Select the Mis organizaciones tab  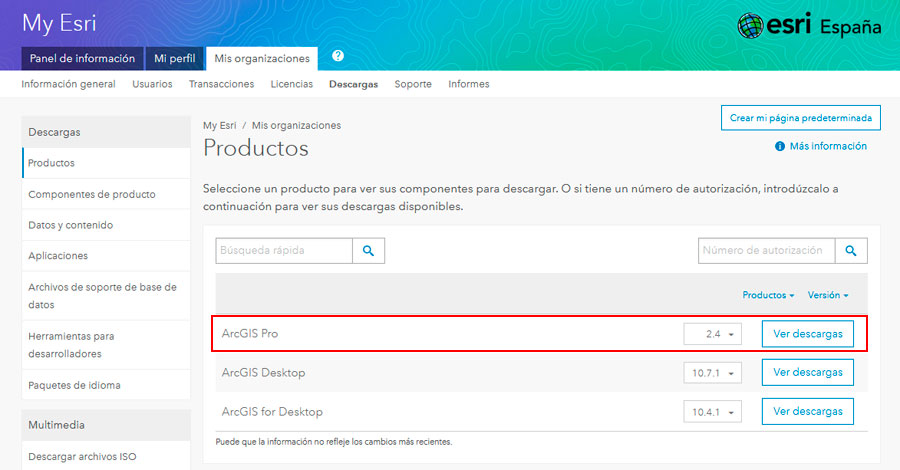click(262, 59)
